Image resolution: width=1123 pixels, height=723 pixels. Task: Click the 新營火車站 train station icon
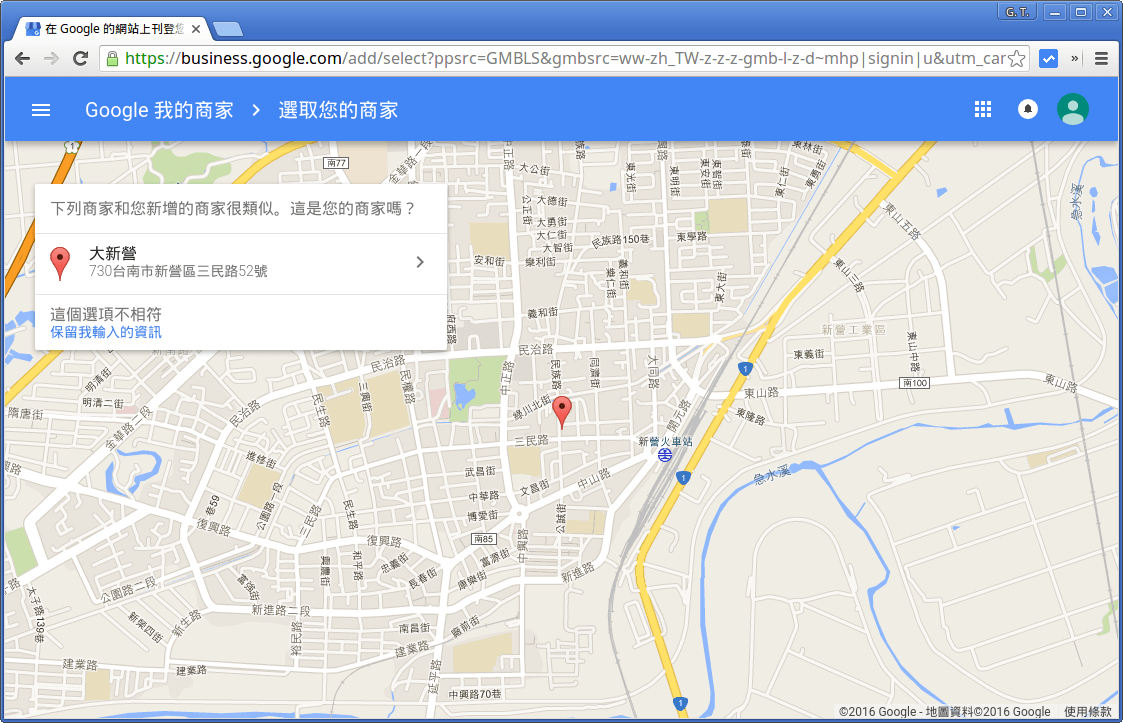coord(665,455)
